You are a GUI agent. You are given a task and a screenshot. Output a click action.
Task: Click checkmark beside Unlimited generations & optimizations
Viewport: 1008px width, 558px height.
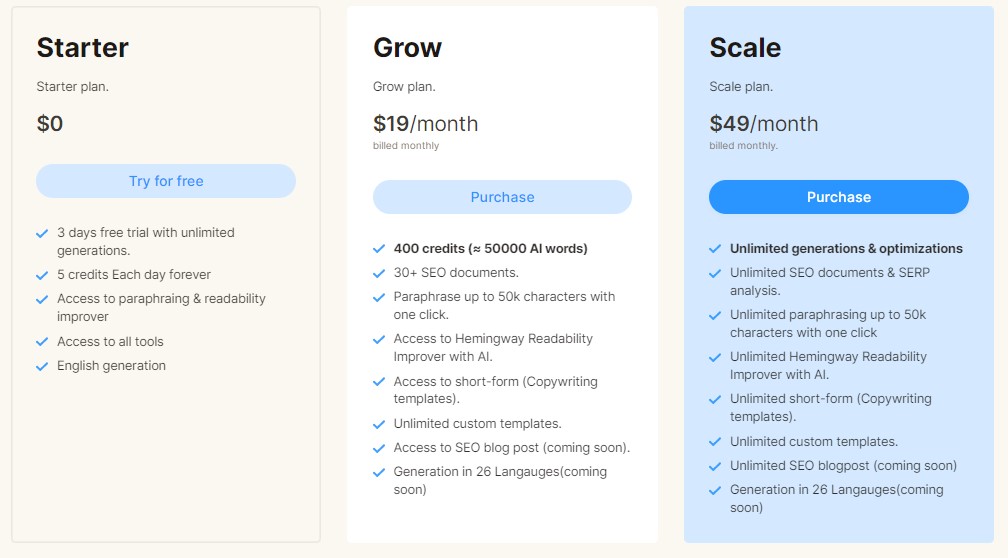pos(715,249)
